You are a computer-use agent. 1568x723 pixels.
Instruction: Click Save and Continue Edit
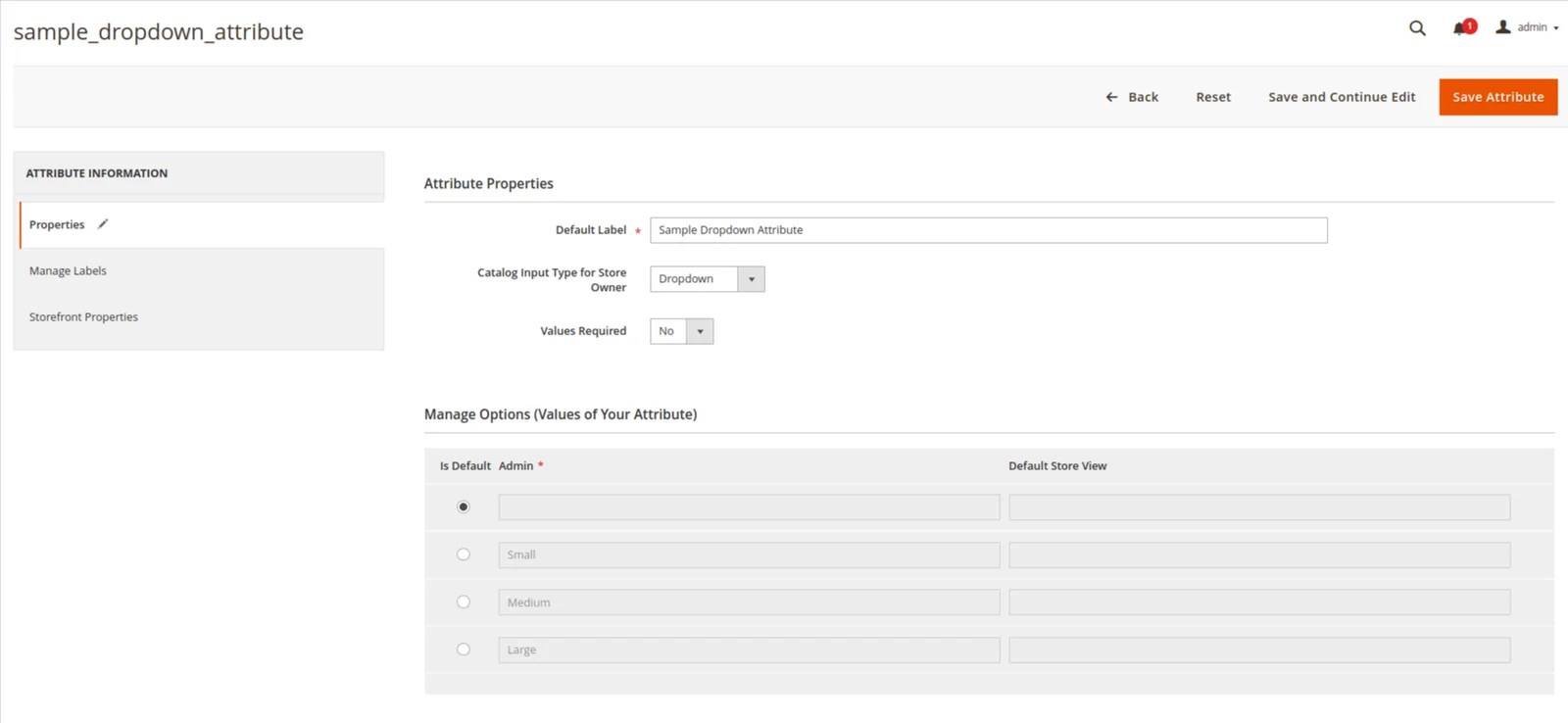(1342, 97)
